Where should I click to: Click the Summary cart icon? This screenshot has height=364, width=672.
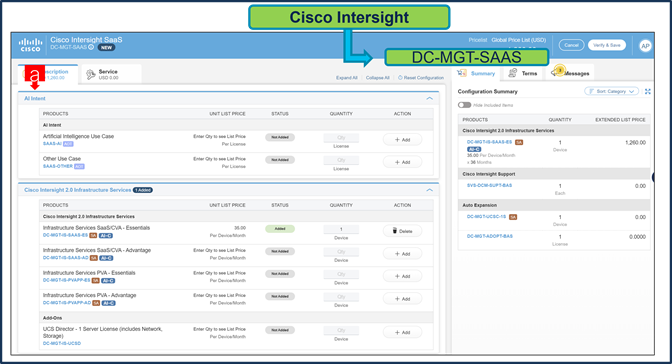pos(462,73)
